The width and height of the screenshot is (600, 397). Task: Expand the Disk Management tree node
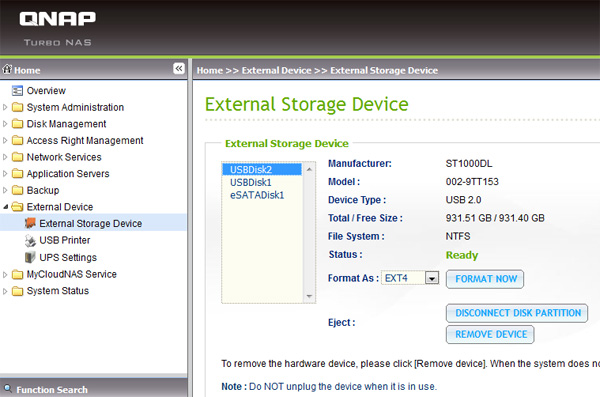click(x=5, y=124)
